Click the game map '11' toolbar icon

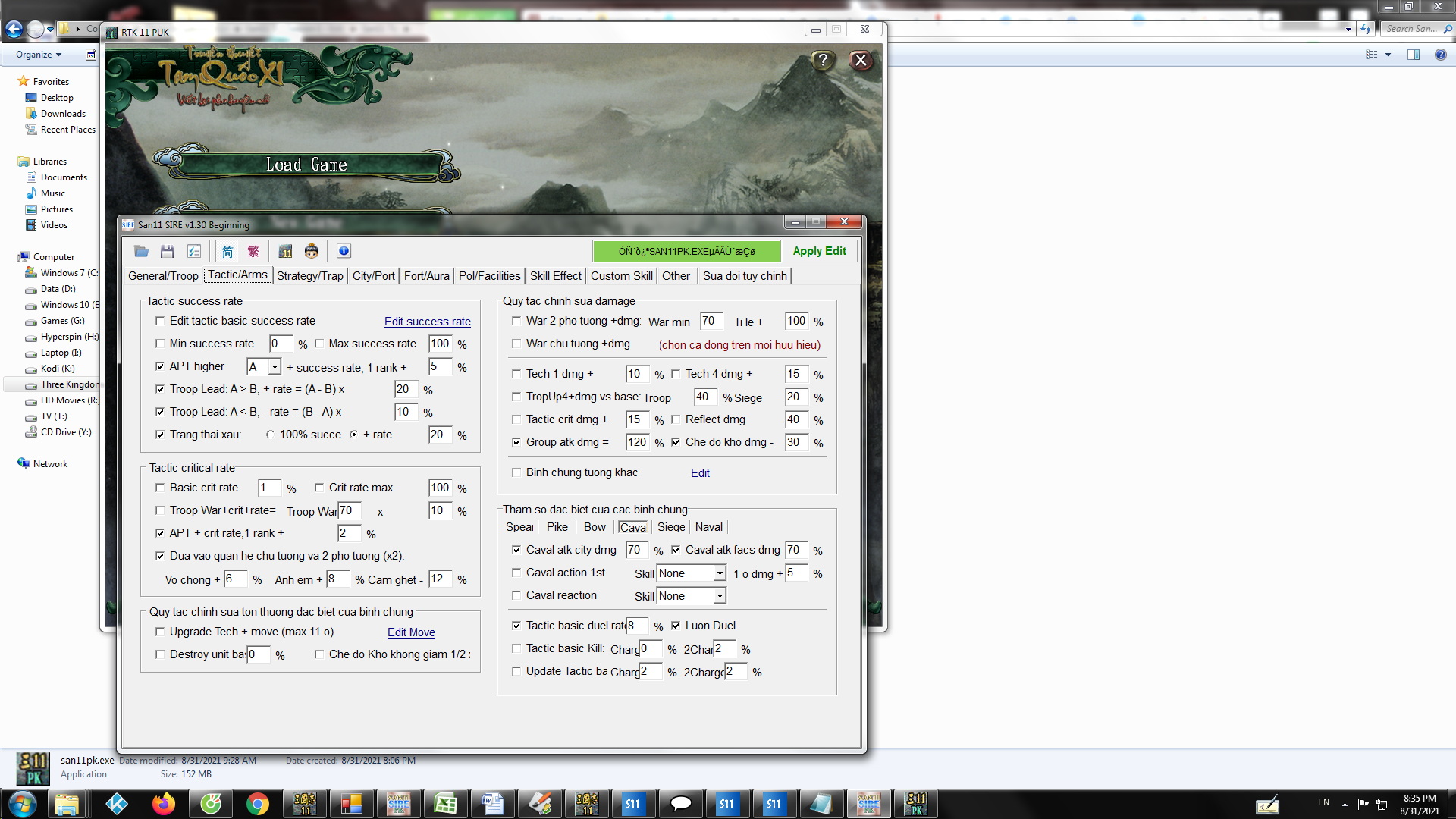tap(285, 251)
